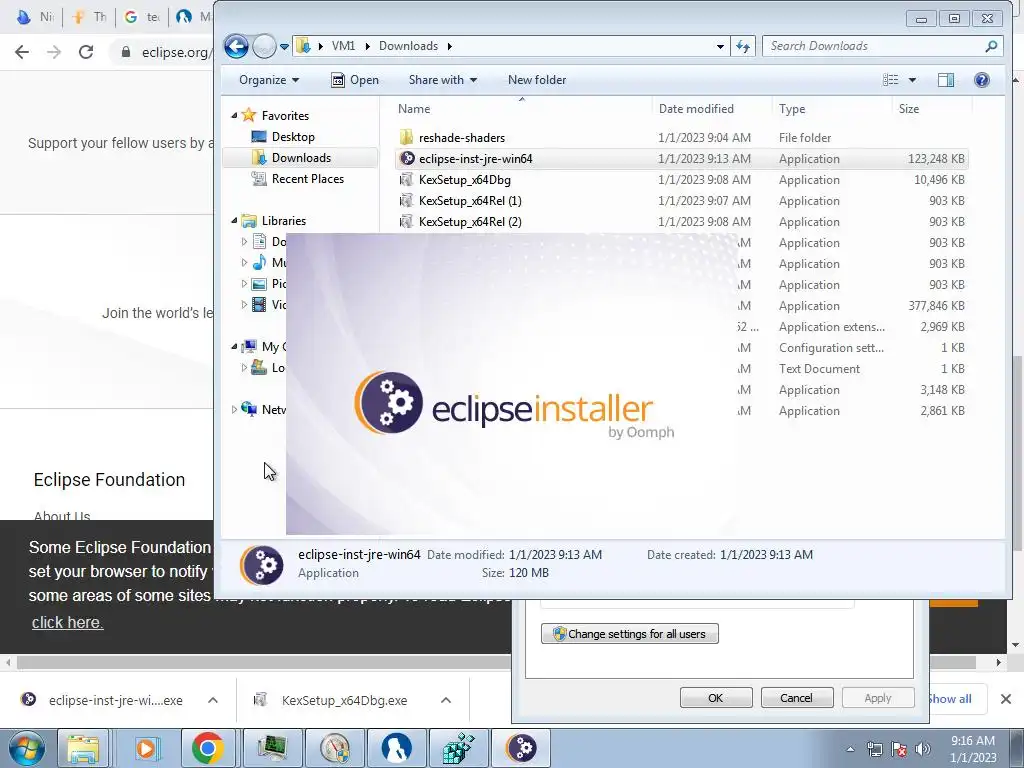1024x768 pixels.
Task: Open the Windows Start menu
Action: click(25, 748)
